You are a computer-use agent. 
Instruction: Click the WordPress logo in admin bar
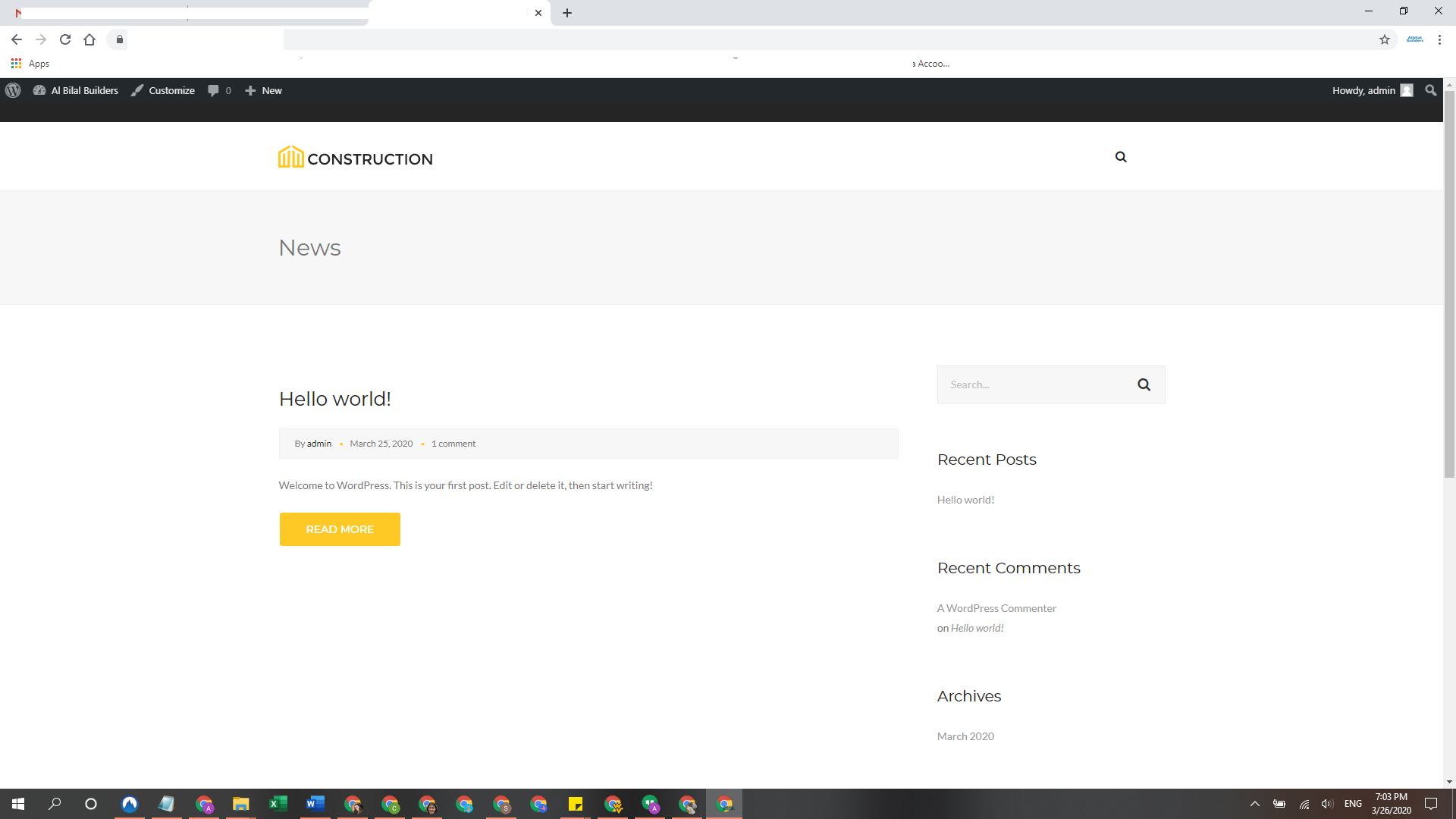pyautogui.click(x=13, y=90)
